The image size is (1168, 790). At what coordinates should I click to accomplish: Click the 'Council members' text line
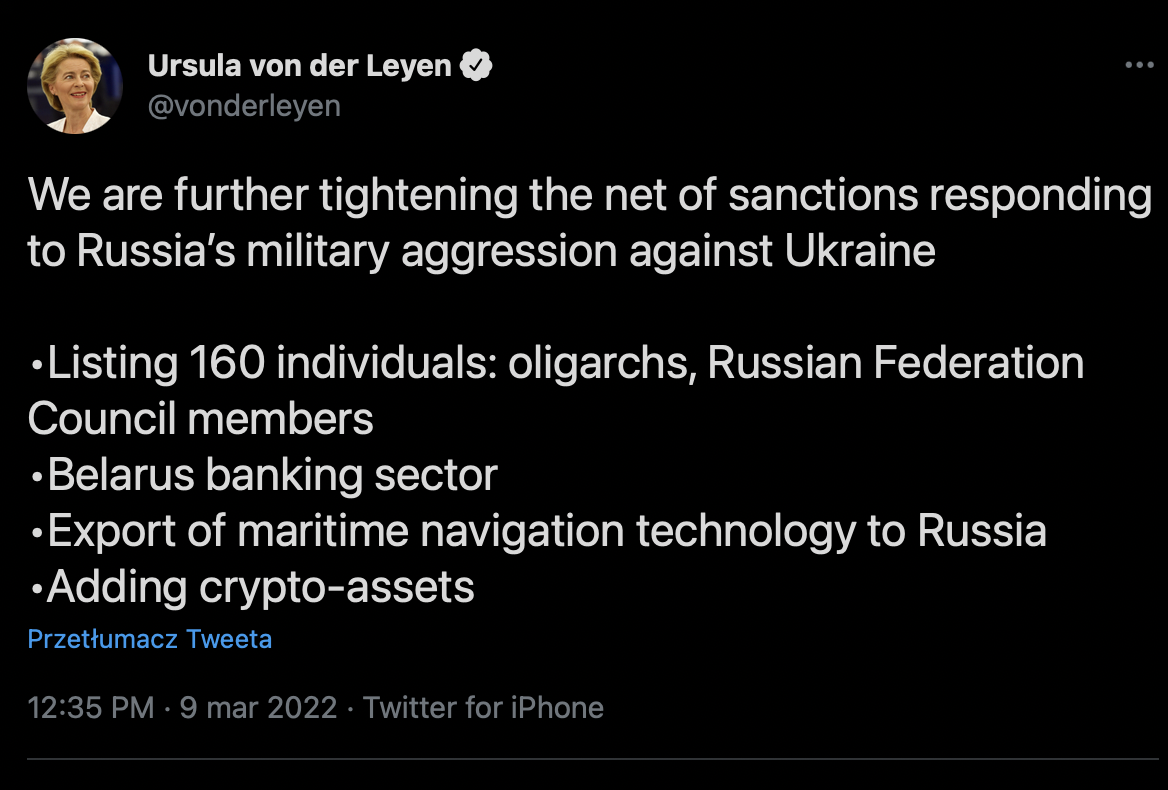[x=200, y=418]
